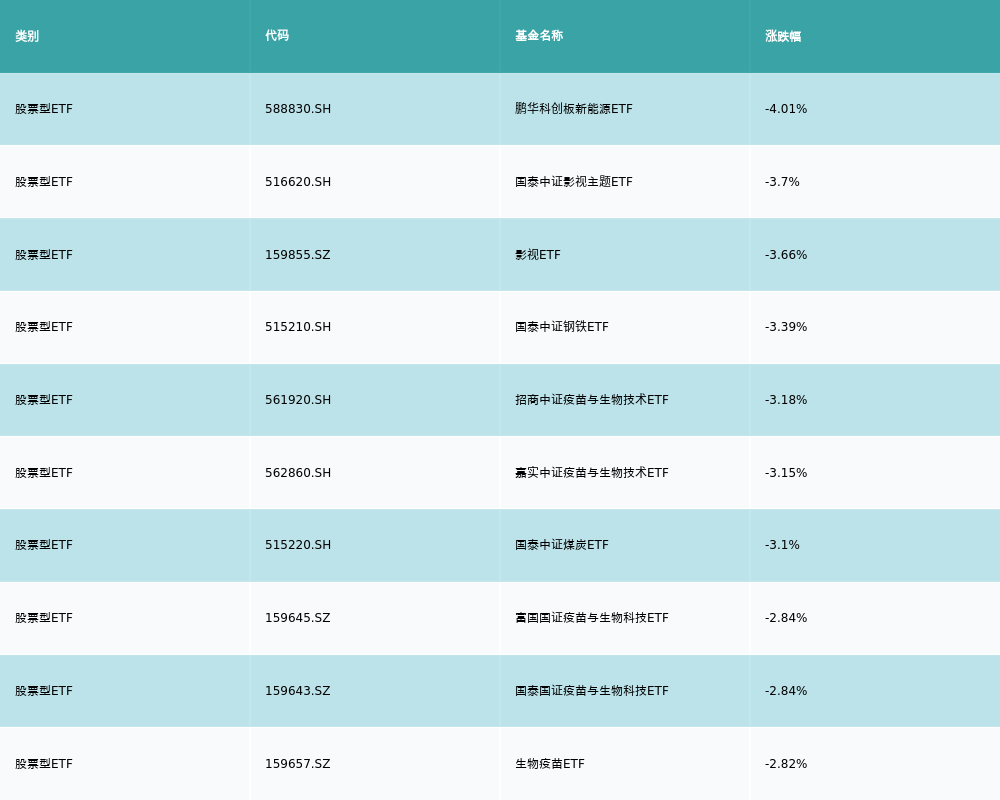Click 股票型ETF in the 515210.SH row

[44, 327]
